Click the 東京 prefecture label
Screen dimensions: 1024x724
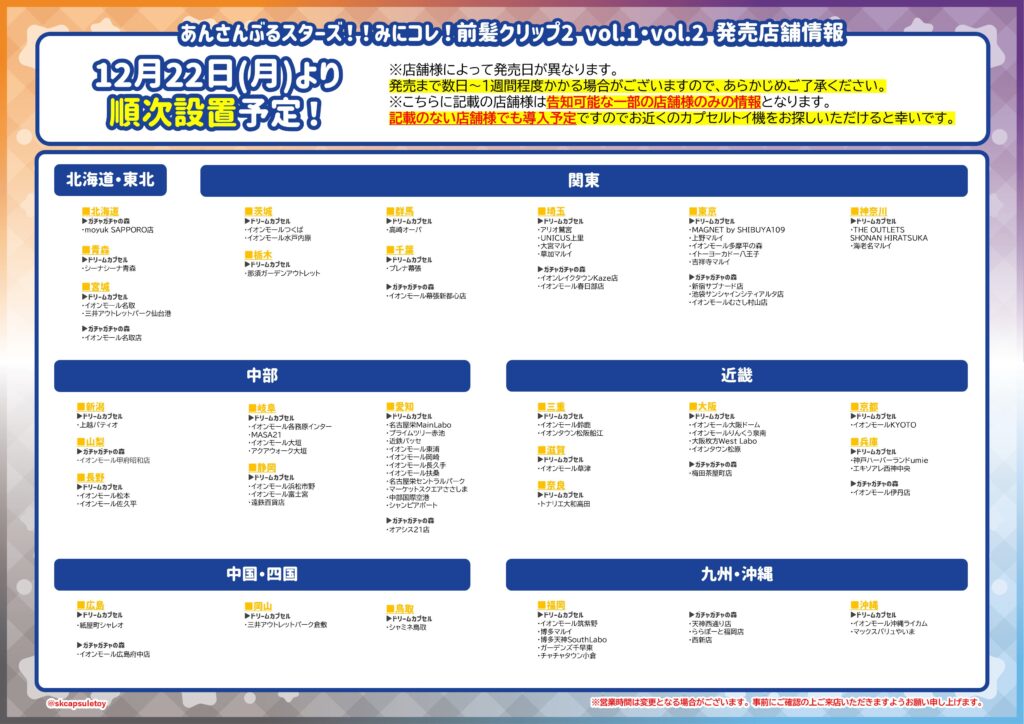[x=703, y=212]
